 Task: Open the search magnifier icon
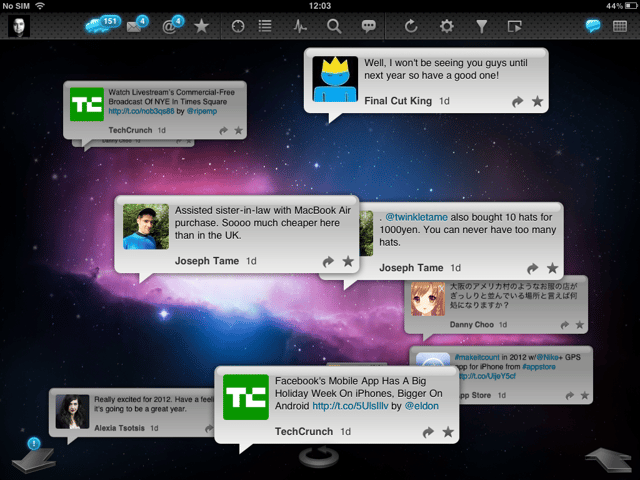tap(334, 27)
